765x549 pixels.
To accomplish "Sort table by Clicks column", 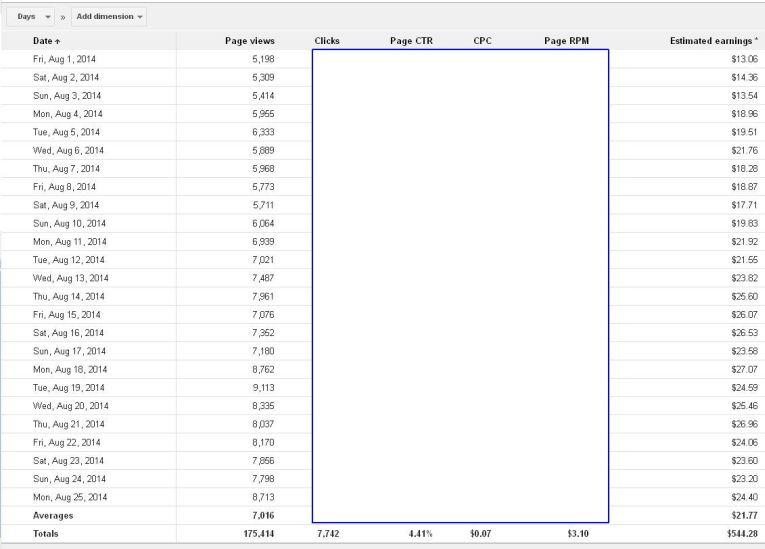I will coord(327,41).
